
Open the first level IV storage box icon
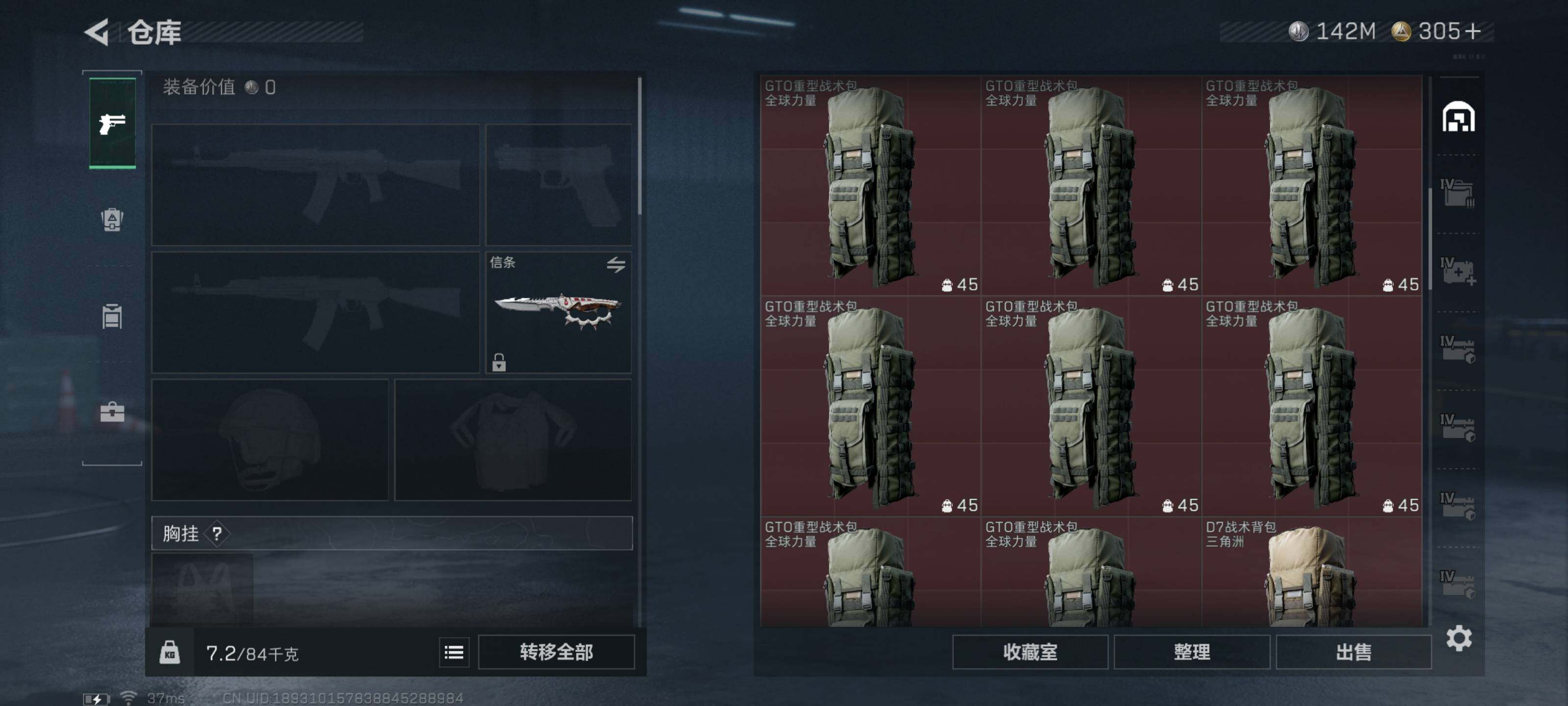point(1457,193)
